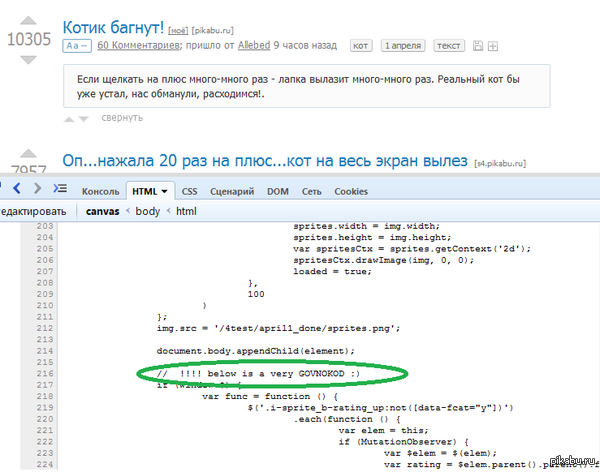Select the DOM tab
600x472 pixels.
pyautogui.click(x=278, y=190)
